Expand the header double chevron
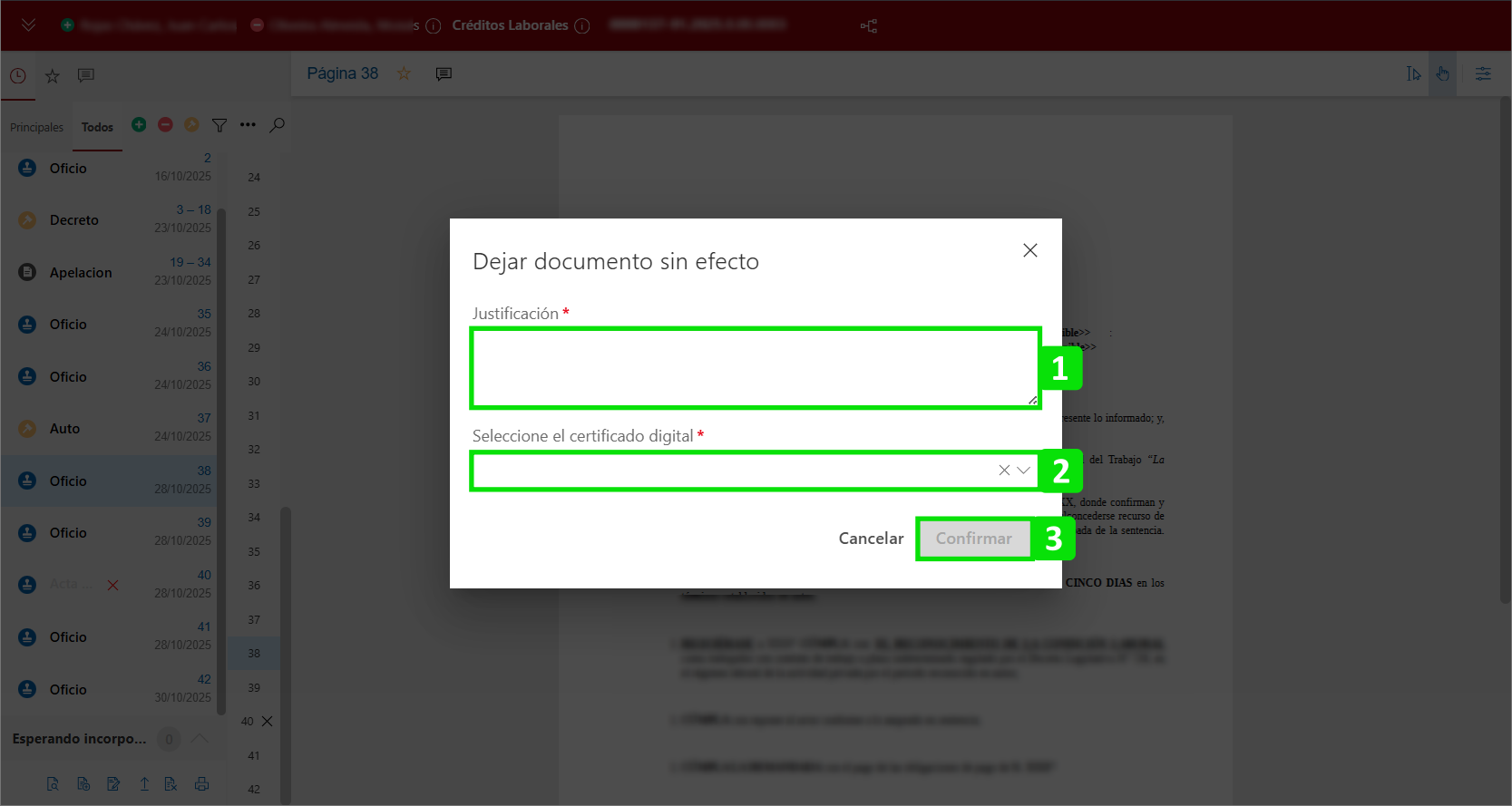The width and height of the screenshot is (1512, 806). [x=29, y=25]
